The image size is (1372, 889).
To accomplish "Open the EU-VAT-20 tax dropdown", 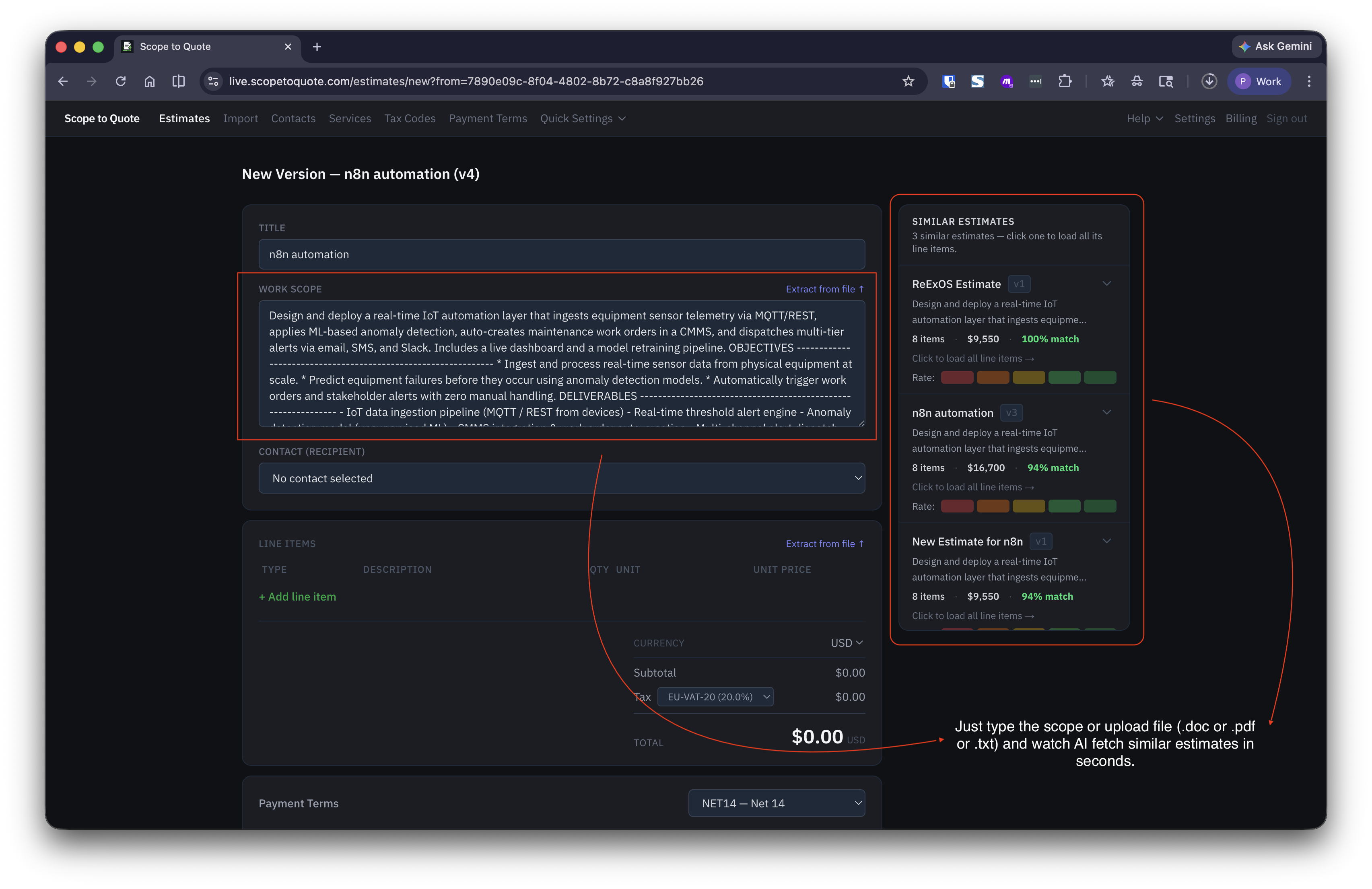I will (715, 696).
